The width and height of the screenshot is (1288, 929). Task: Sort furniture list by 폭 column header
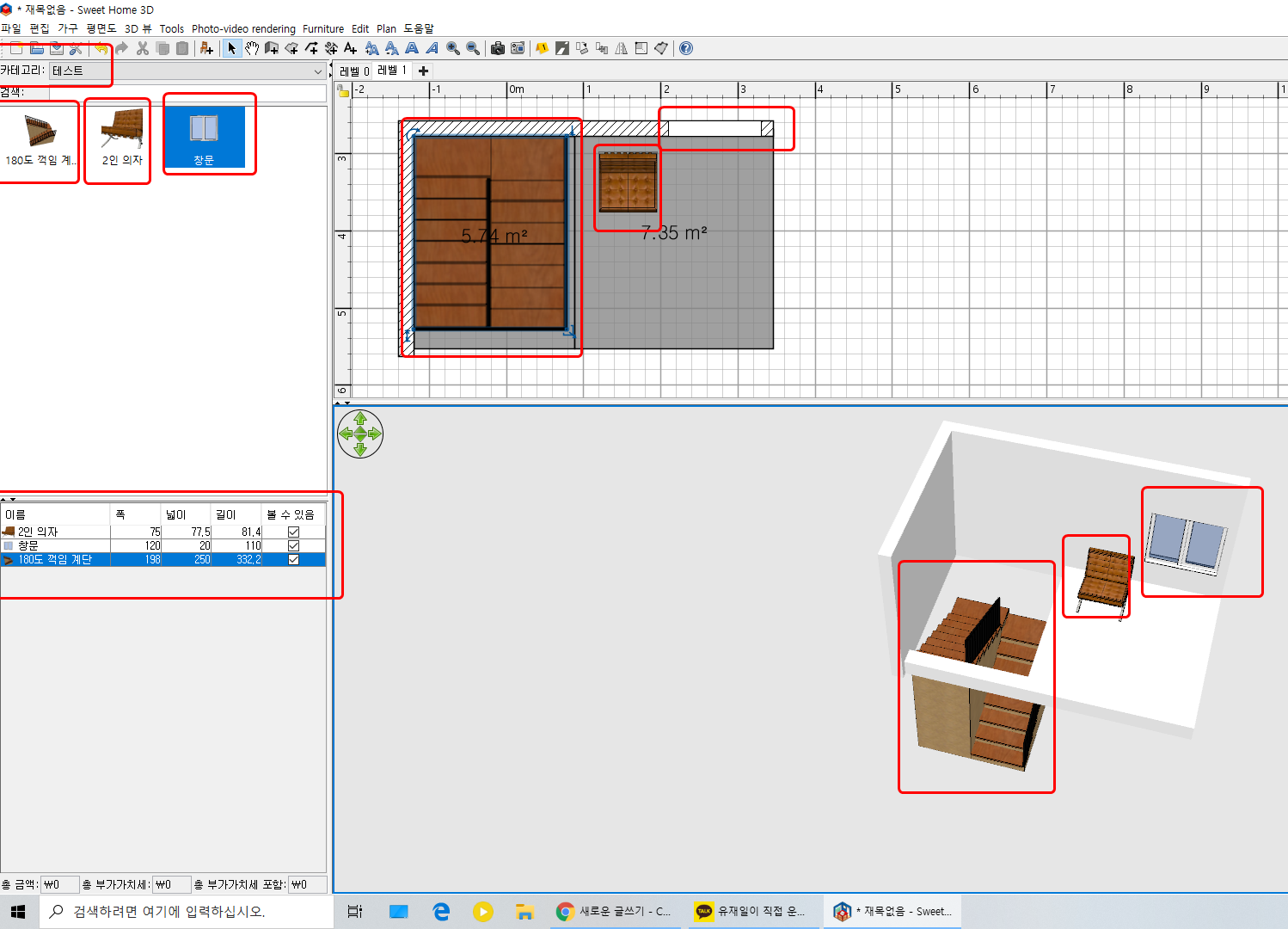[x=136, y=514]
